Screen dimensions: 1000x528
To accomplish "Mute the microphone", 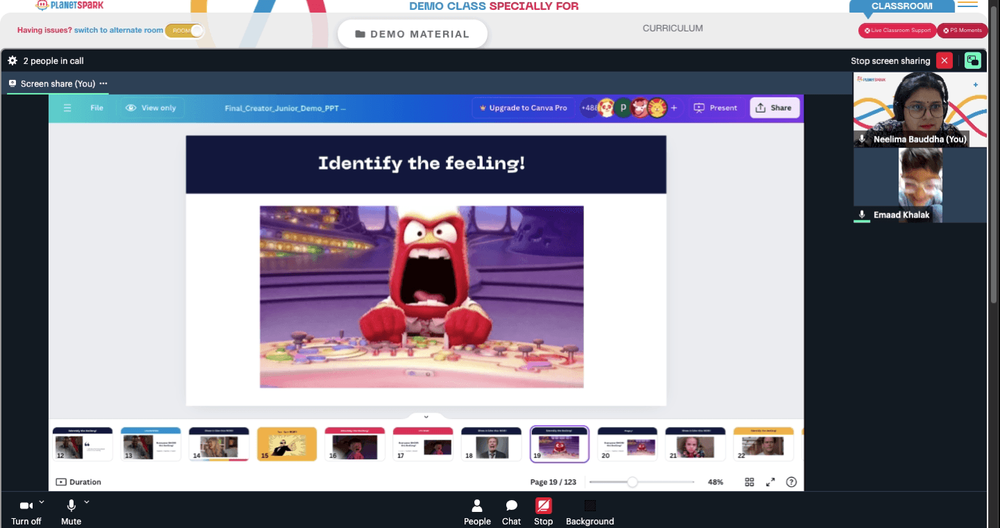I will 71,512.
